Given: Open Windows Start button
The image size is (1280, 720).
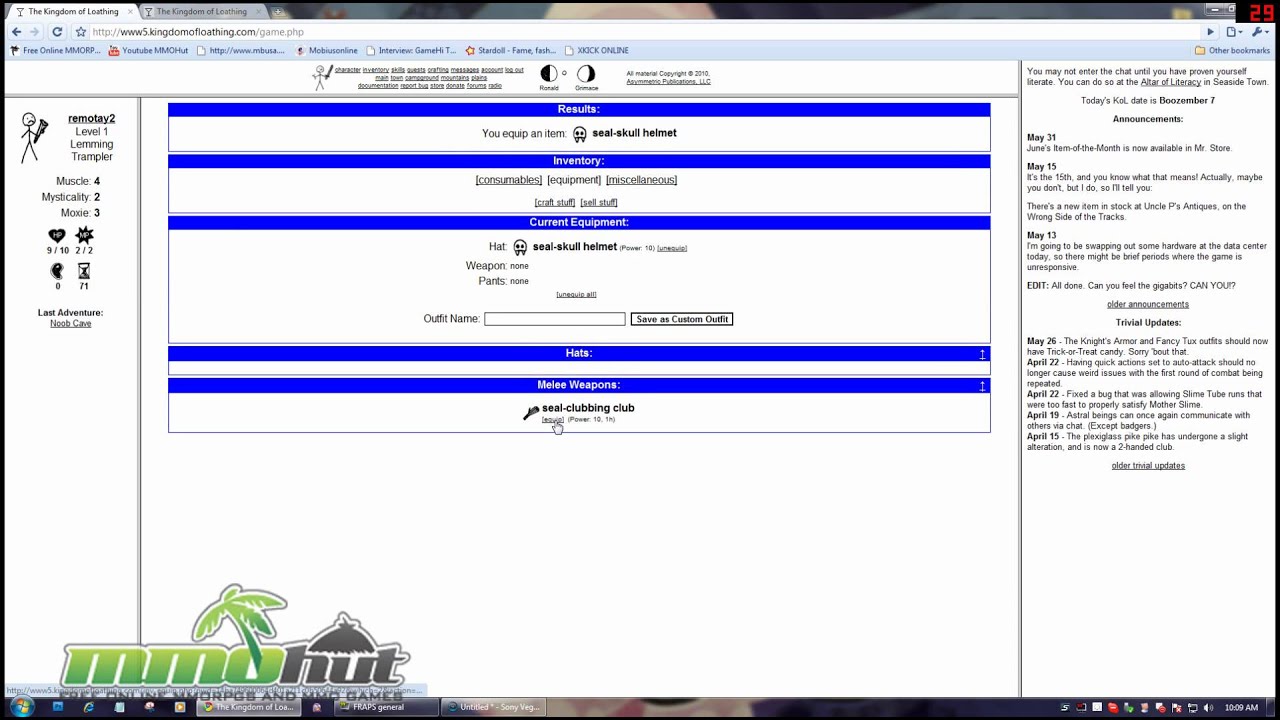Looking at the screenshot, I should (21, 707).
